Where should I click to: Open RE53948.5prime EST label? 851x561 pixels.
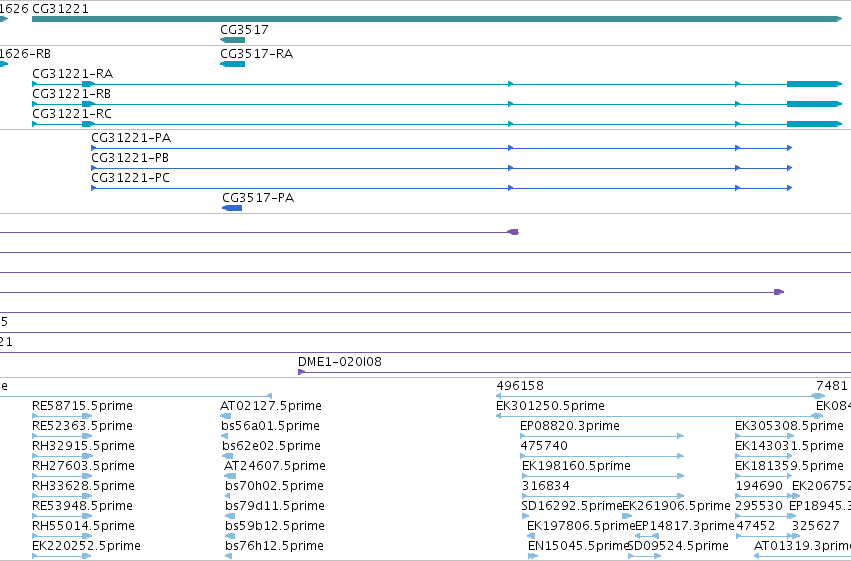coord(82,506)
